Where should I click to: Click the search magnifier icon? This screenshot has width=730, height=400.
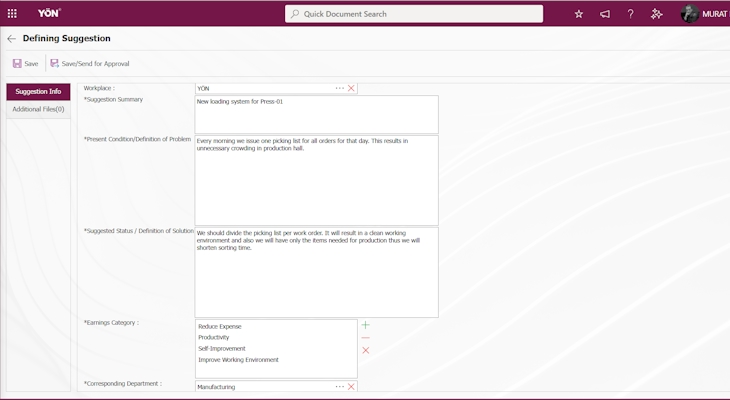[295, 14]
